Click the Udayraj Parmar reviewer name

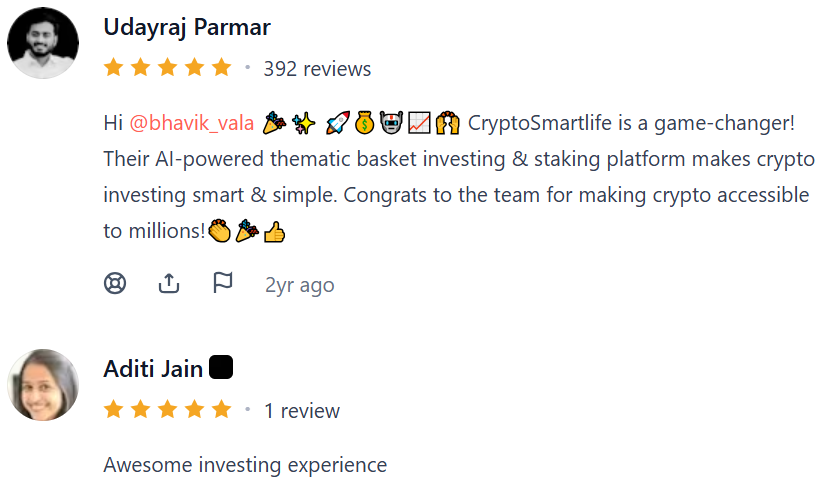187,27
